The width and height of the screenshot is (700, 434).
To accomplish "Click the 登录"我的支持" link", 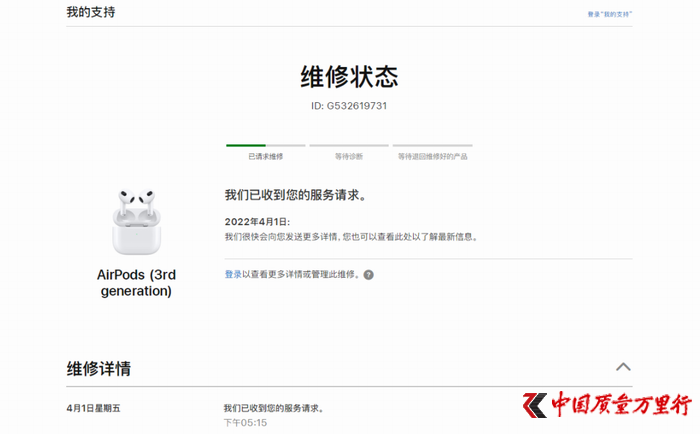I will [x=610, y=14].
